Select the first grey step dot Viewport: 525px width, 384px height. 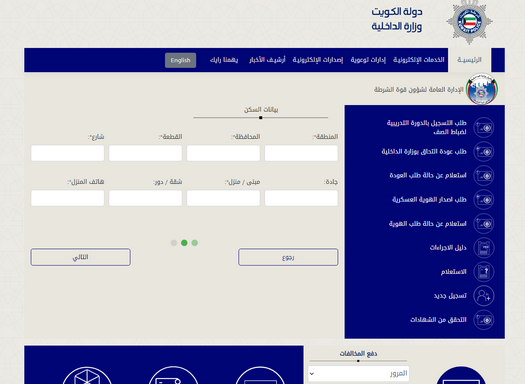(x=174, y=243)
